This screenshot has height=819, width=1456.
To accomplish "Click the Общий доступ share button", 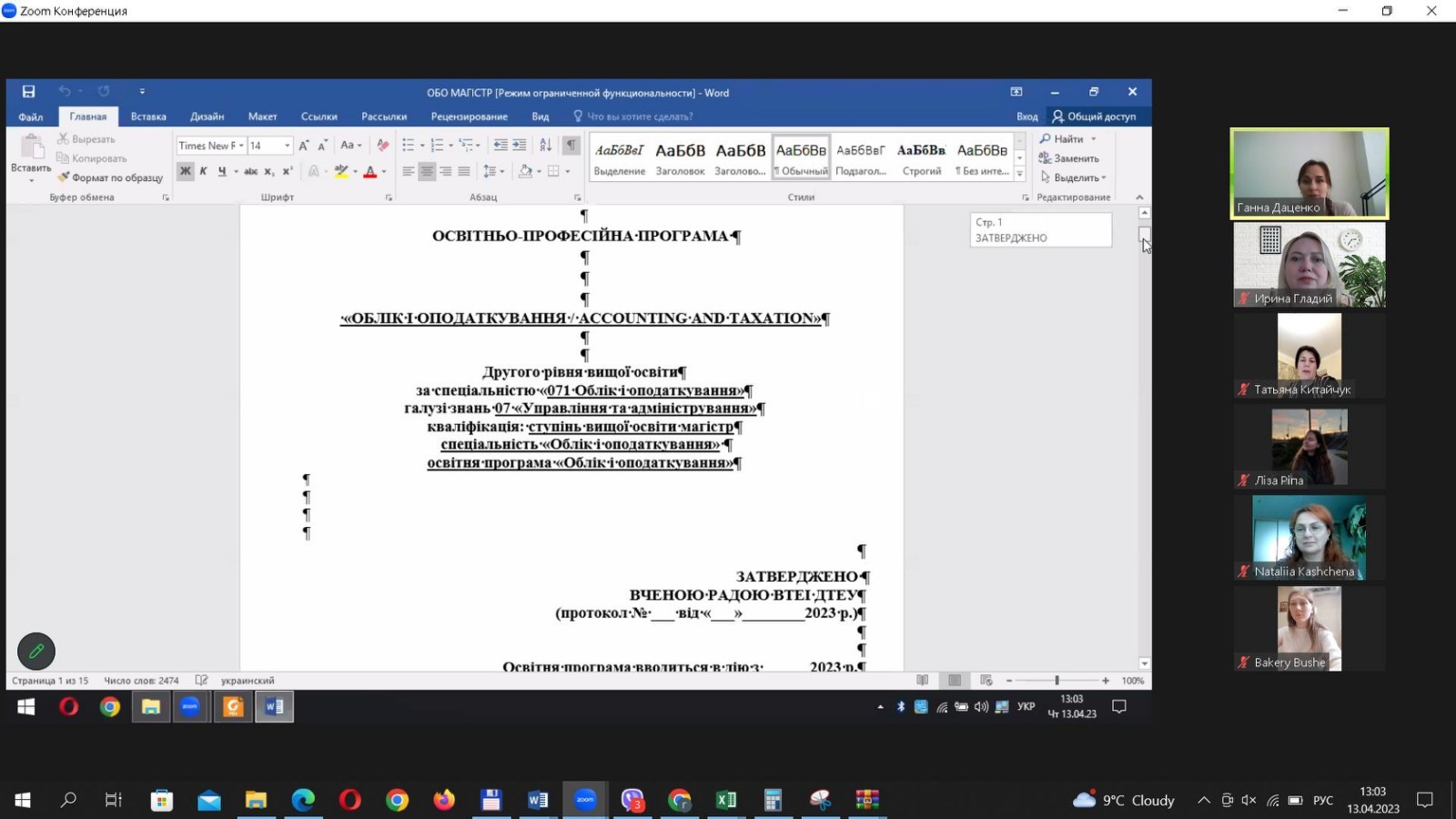I will (x=1094, y=116).
